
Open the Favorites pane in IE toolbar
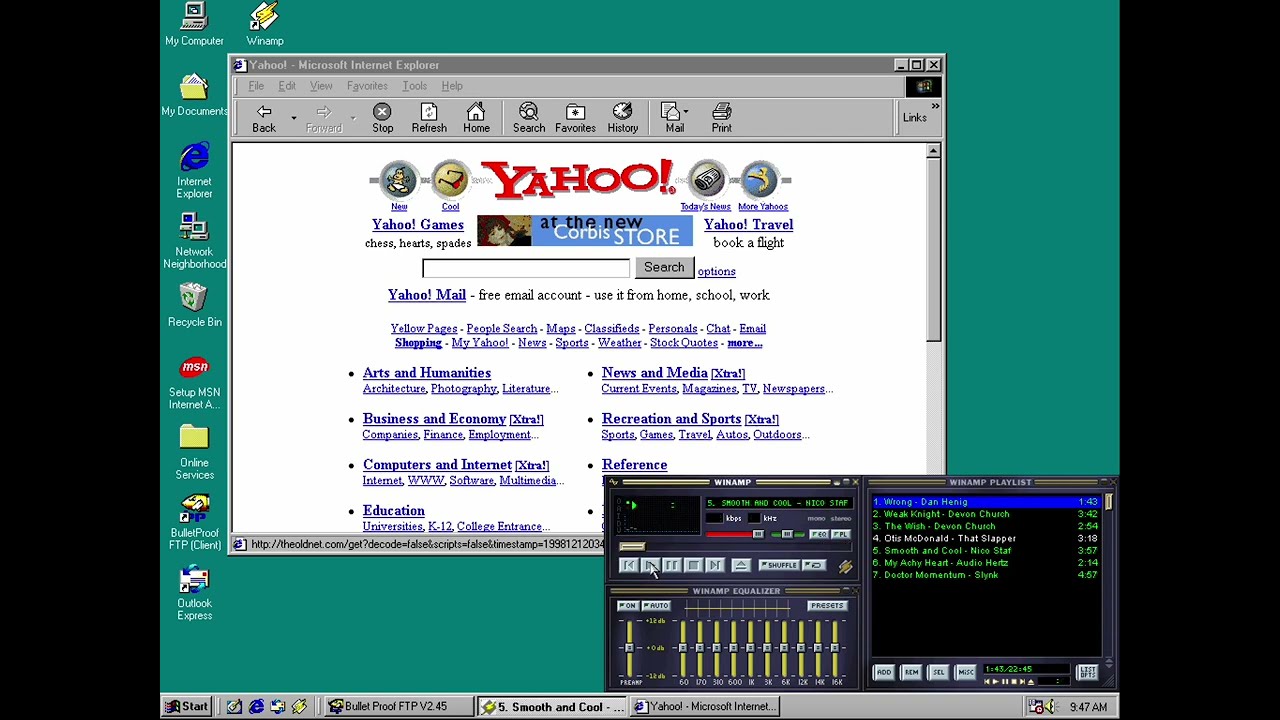(575, 118)
